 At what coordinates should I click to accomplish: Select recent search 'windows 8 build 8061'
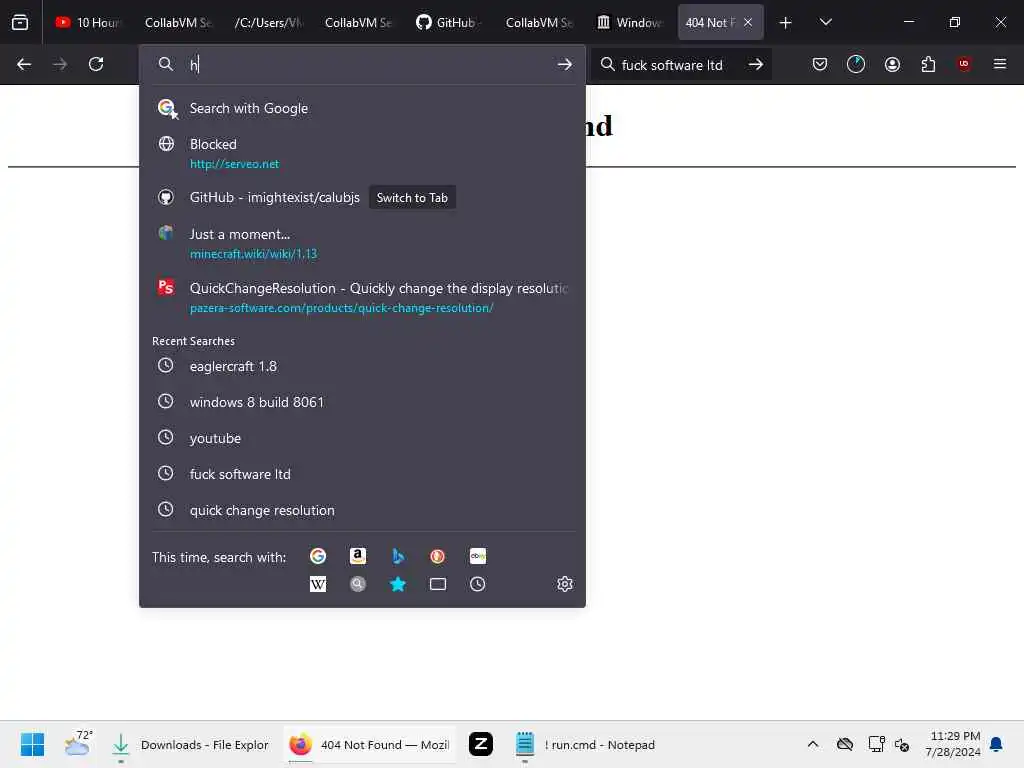[362, 402]
